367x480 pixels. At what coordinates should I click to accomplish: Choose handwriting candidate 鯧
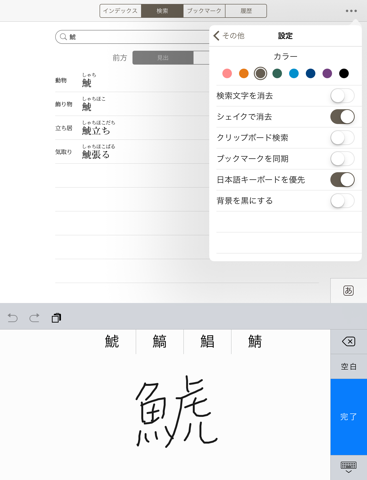pyautogui.click(x=207, y=342)
